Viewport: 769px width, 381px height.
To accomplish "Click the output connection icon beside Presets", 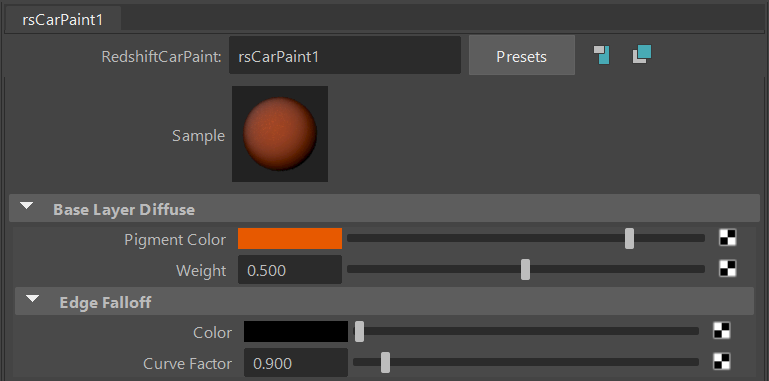I will (x=641, y=54).
